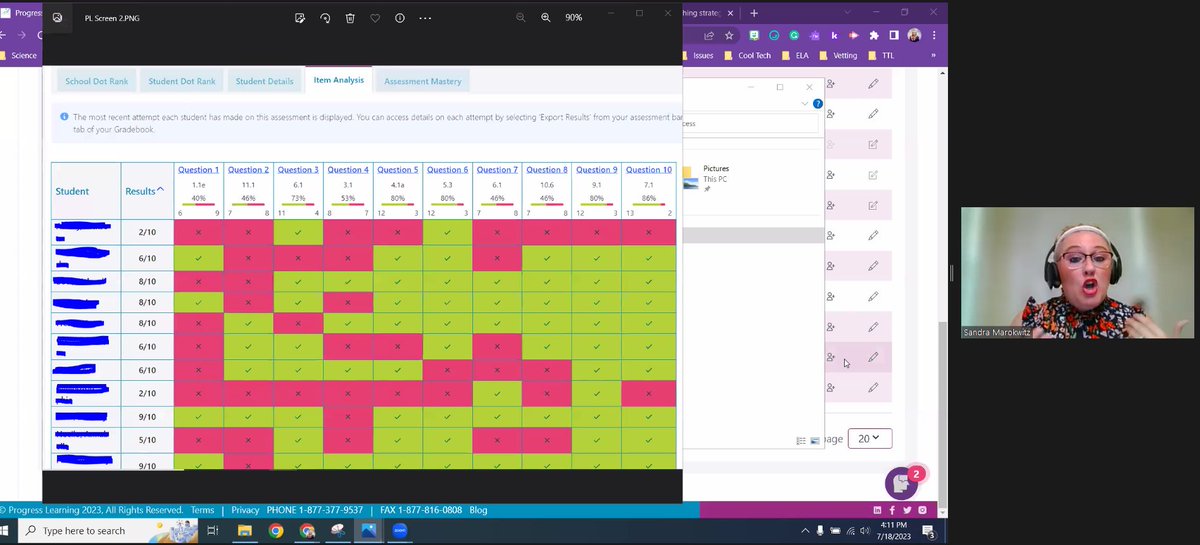The image size is (1200, 545).
Task: Open the See more options menu in Photos
Action: point(426,18)
